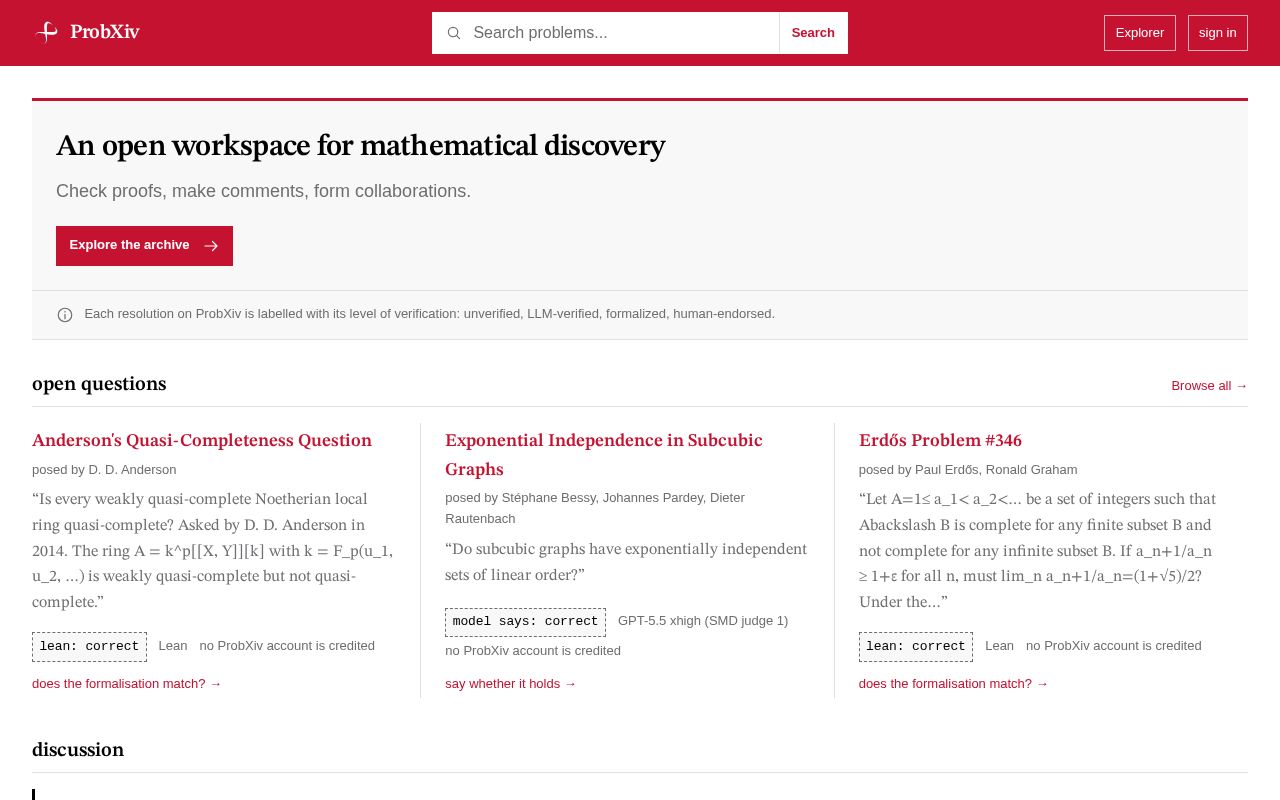Click the ProbXiv site name text
Viewport: 1280px width, 800px height.
pos(105,32)
